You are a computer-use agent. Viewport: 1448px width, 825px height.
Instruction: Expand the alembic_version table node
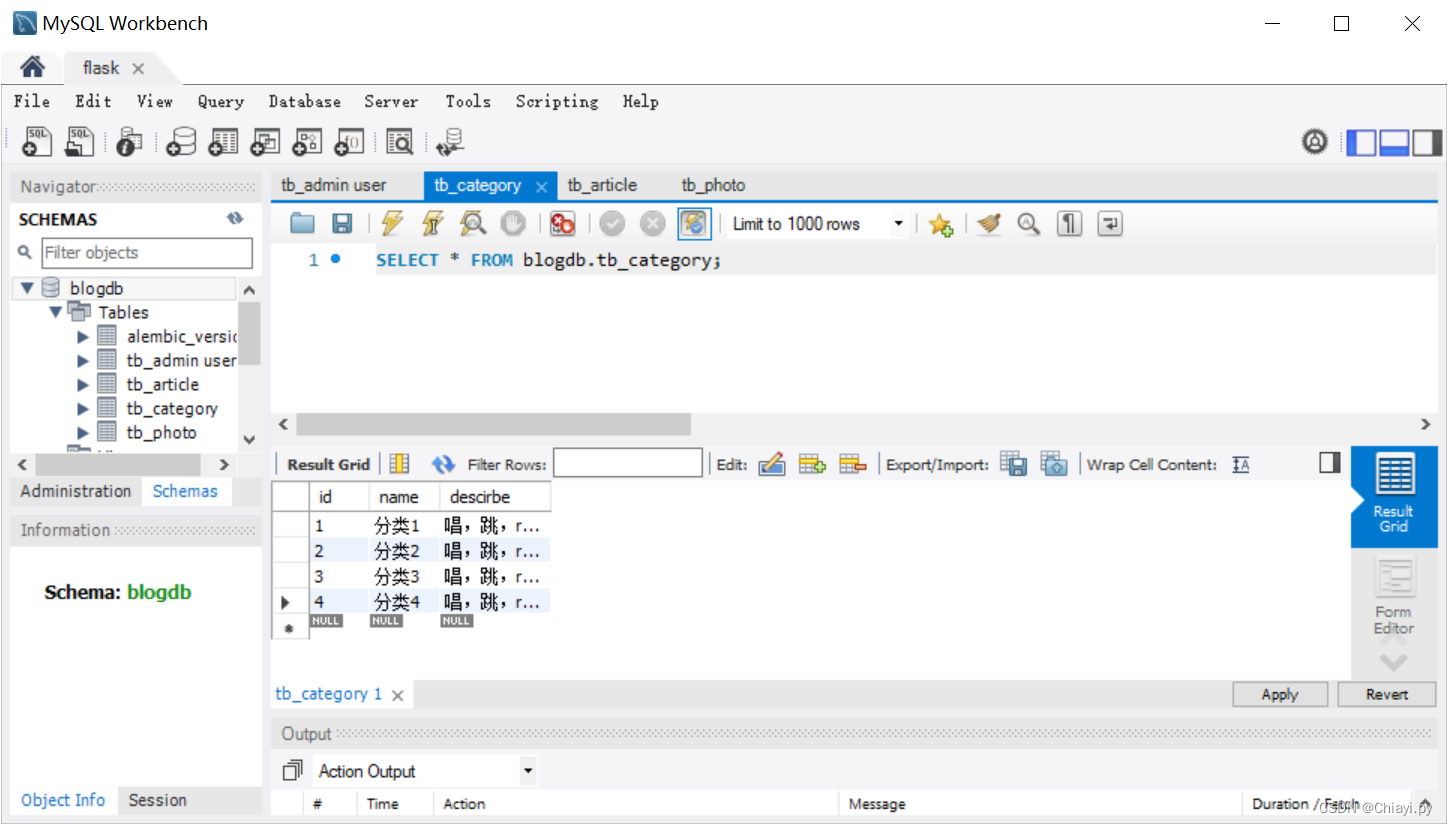pyautogui.click(x=83, y=337)
